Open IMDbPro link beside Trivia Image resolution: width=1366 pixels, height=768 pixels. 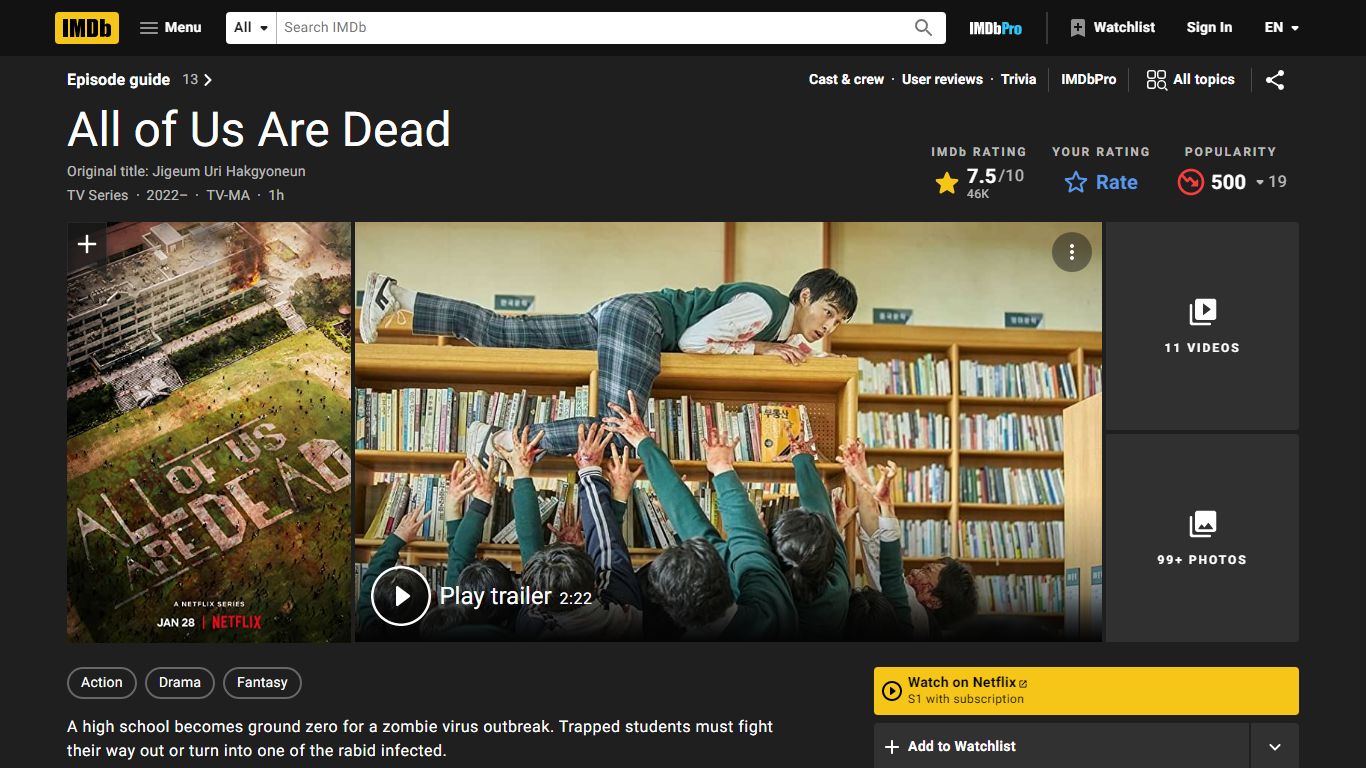click(1088, 80)
